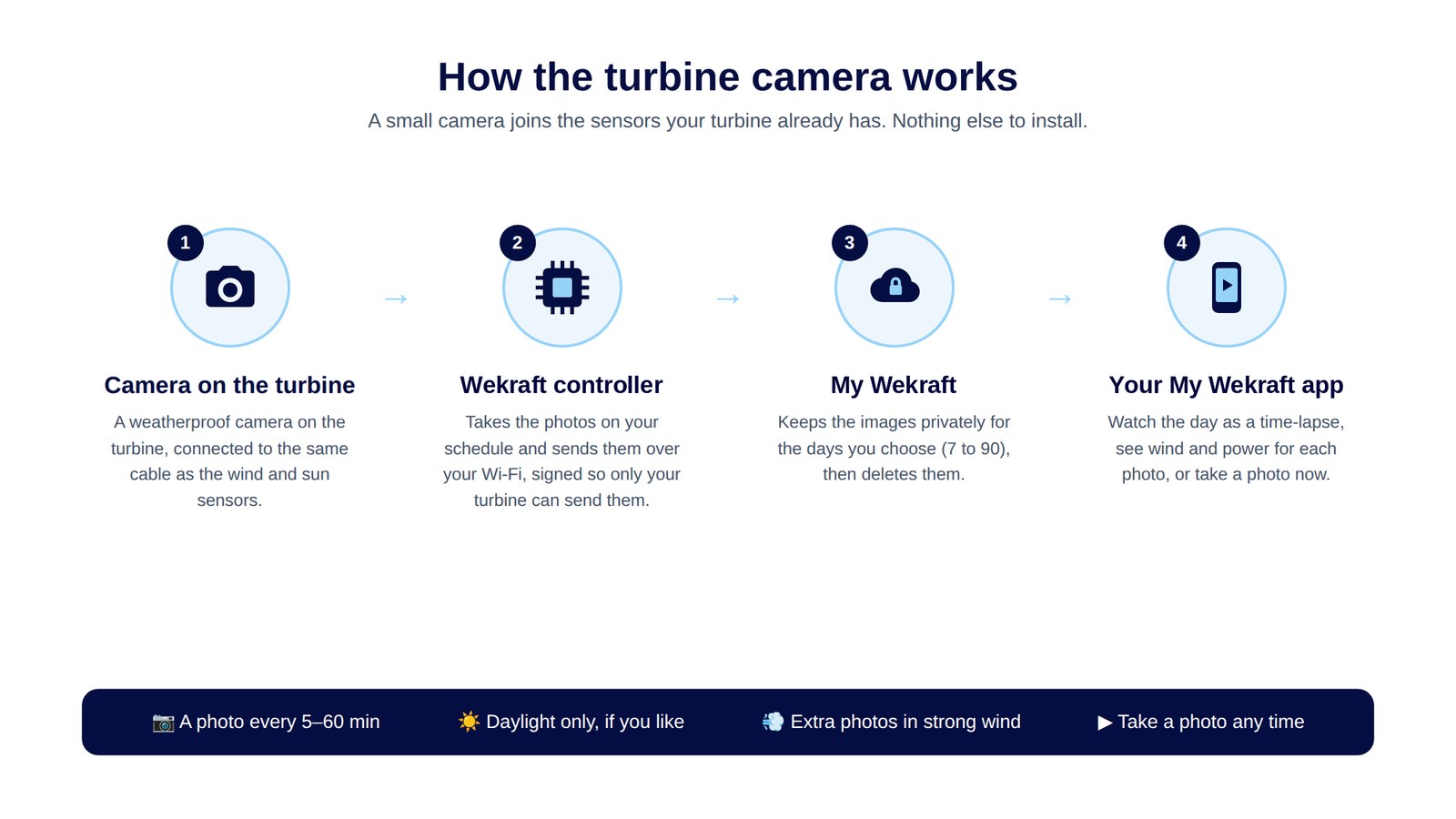1456x819 pixels.
Task: Select the paragraph starting "A weatherproof camera on the"
Action: click(x=229, y=461)
